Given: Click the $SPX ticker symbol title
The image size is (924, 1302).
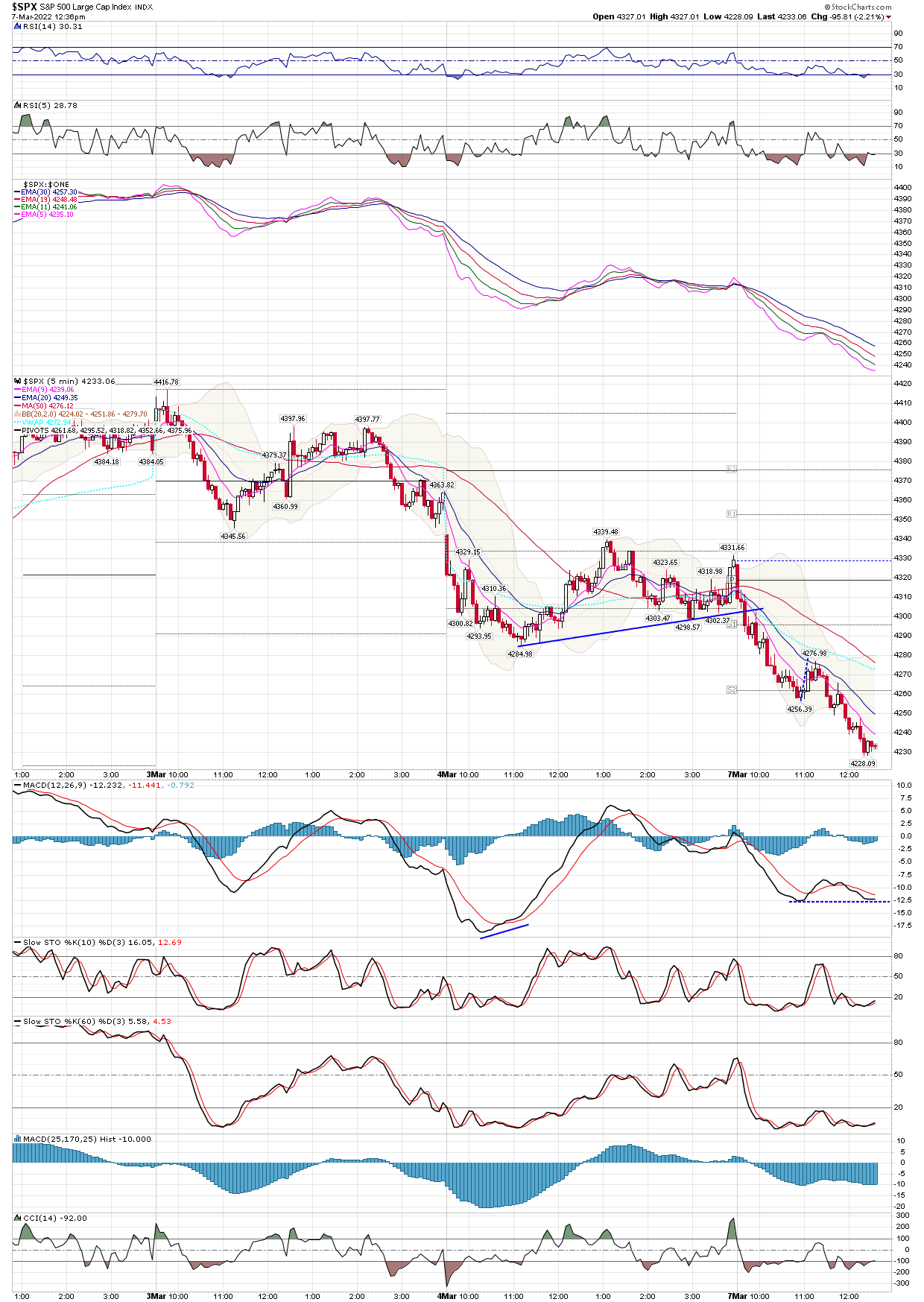Looking at the screenshot, I should [x=24, y=7].
